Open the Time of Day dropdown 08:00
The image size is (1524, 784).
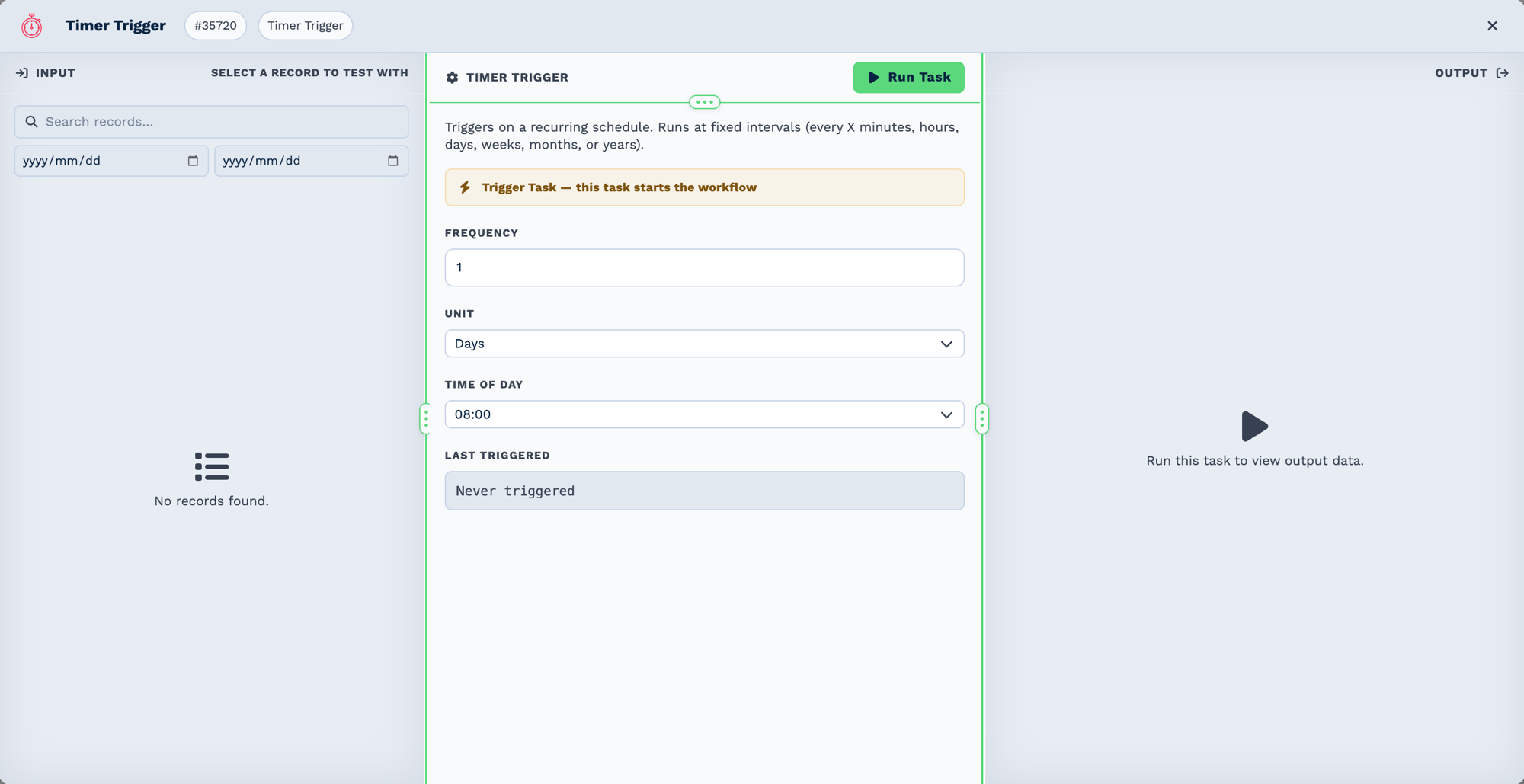coord(704,414)
